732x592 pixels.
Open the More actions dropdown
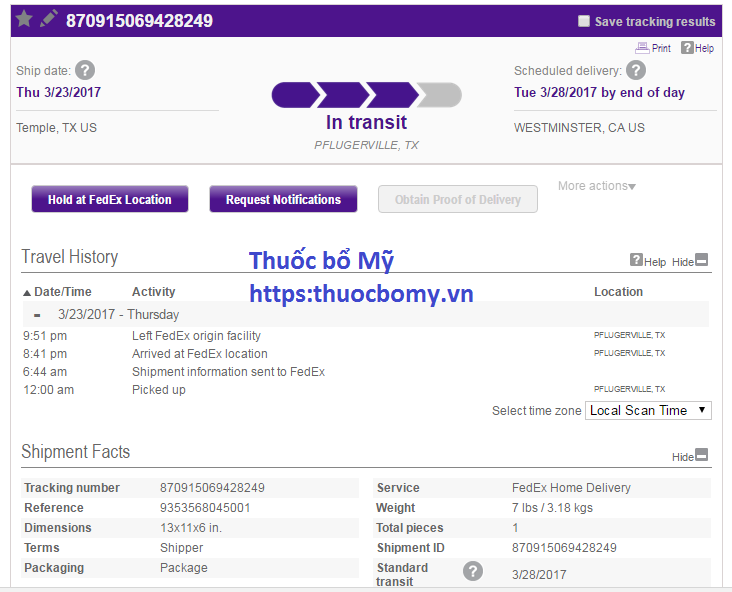coord(597,186)
